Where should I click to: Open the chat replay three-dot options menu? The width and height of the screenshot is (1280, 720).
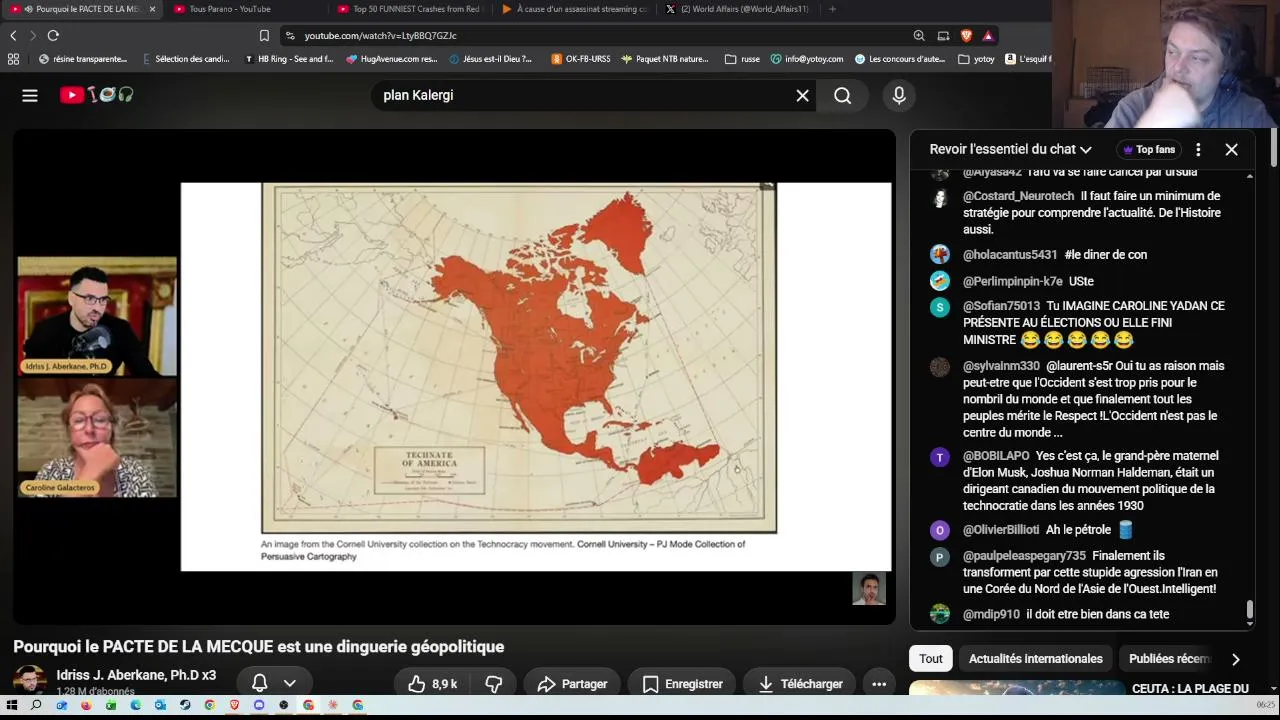tap(1198, 149)
